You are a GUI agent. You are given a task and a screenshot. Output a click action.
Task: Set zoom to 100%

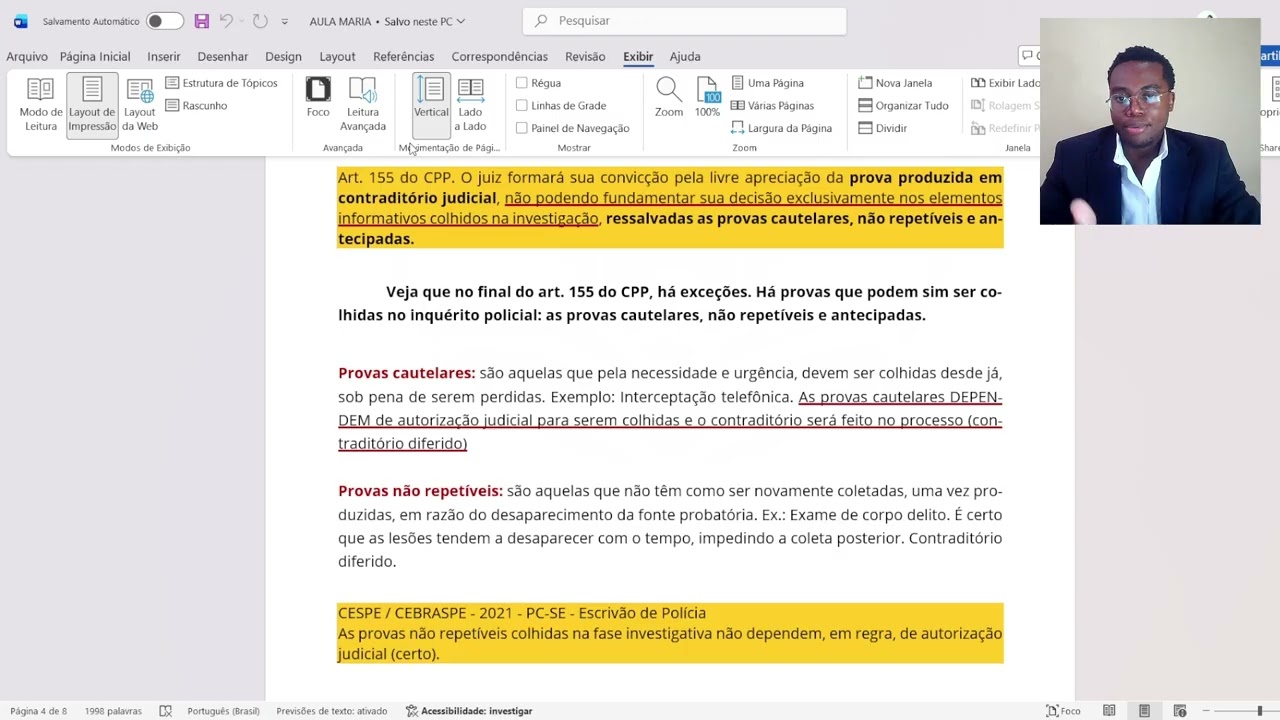click(x=707, y=98)
